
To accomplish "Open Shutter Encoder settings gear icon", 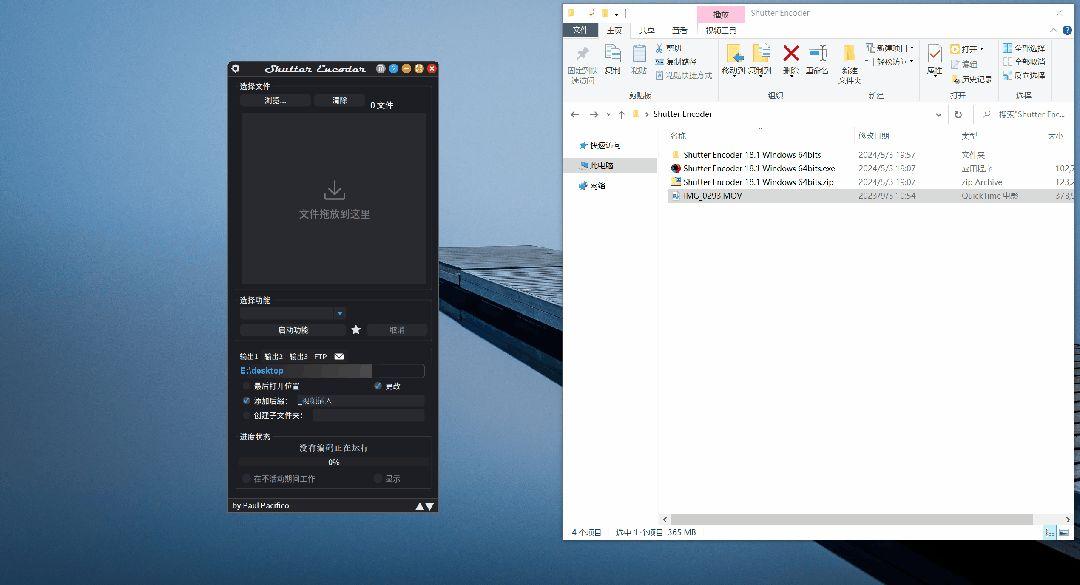I will click(x=236, y=69).
